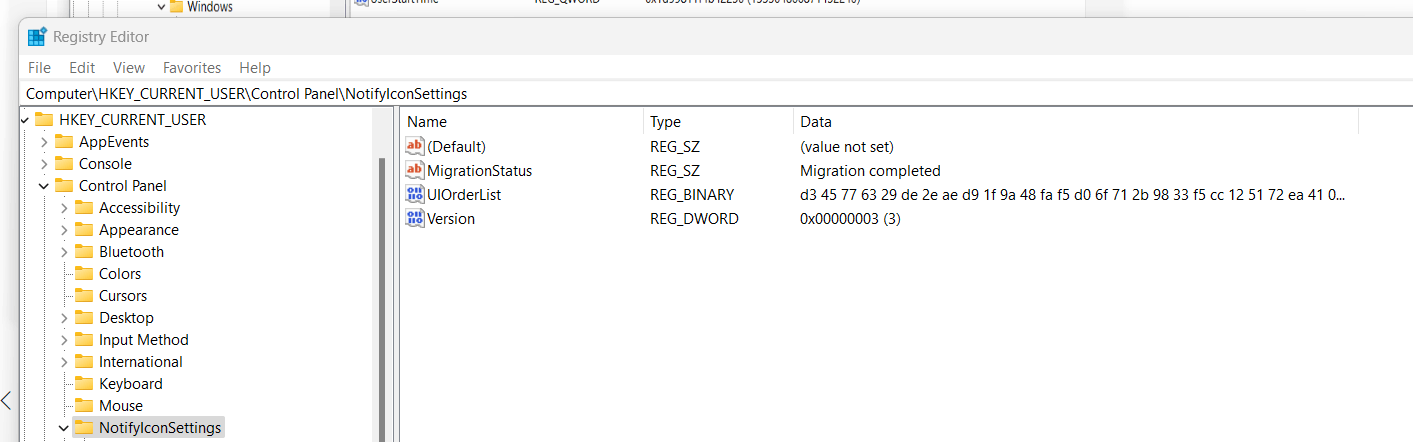Click the Mouse folder icon
The width and height of the screenshot is (1413, 442).
click(x=84, y=406)
